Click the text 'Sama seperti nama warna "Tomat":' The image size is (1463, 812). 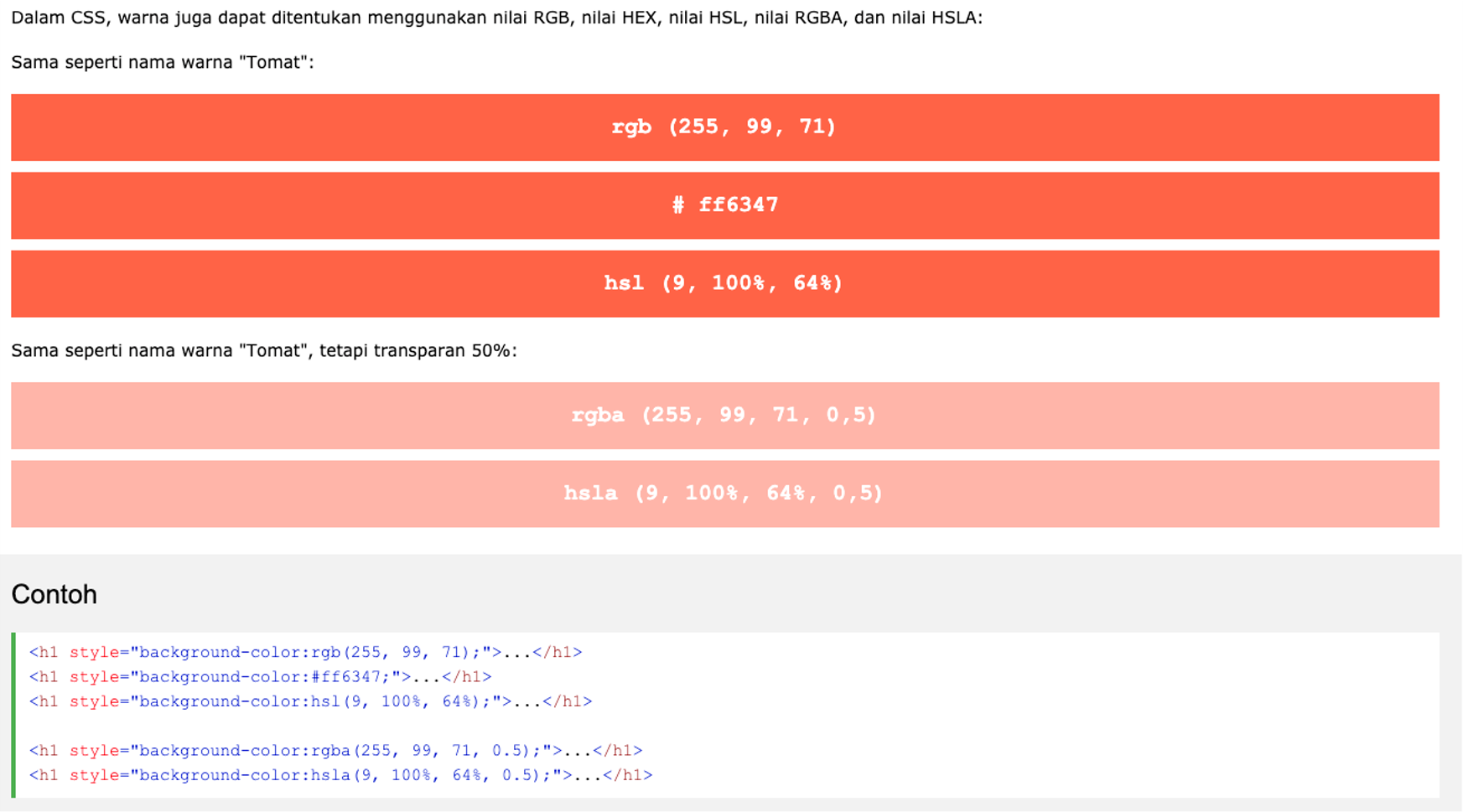click(163, 62)
